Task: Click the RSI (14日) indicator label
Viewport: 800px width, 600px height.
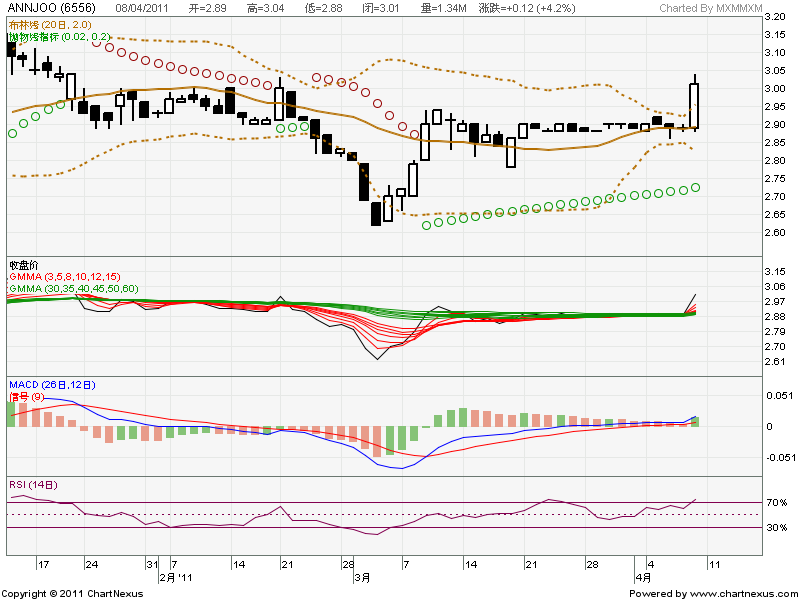Action: click(x=33, y=485)
